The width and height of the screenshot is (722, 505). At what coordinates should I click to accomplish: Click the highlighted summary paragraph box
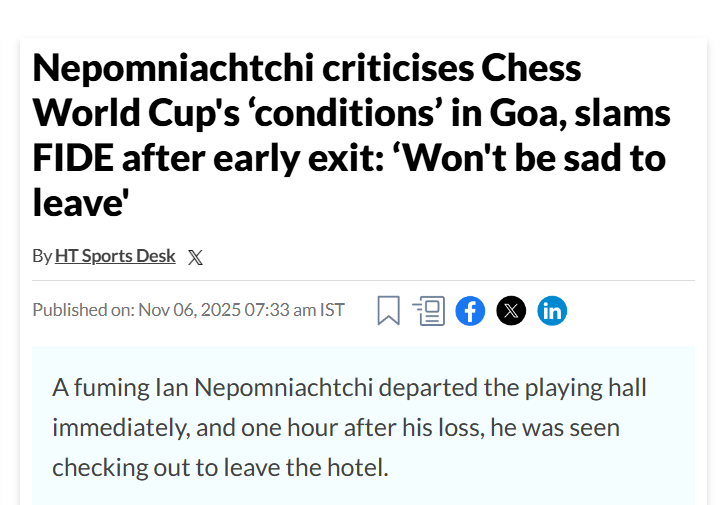362,426
